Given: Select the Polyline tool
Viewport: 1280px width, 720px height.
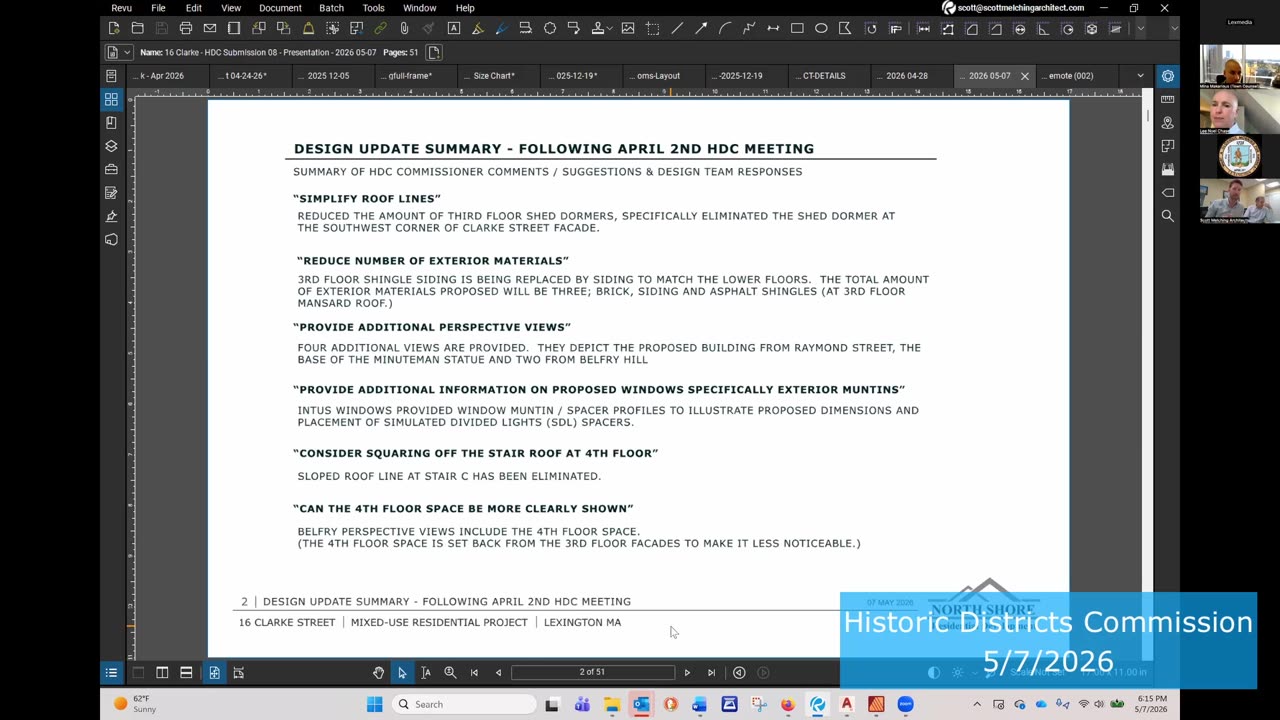Looking at the screenshot, I should point(749,28).
